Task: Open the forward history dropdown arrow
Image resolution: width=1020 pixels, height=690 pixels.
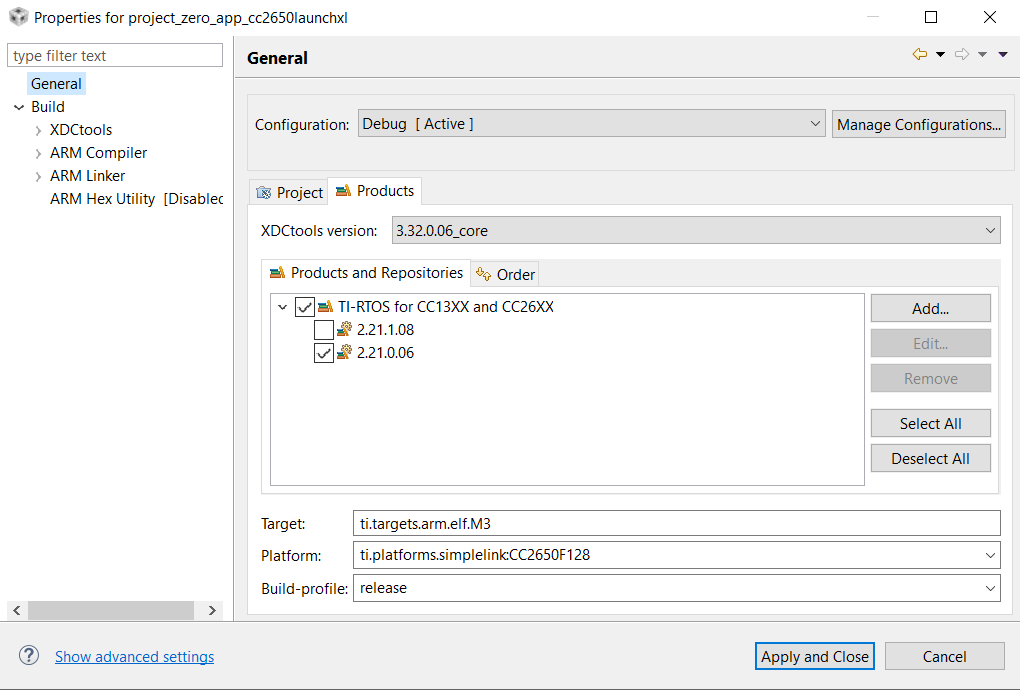Action: 982,55
